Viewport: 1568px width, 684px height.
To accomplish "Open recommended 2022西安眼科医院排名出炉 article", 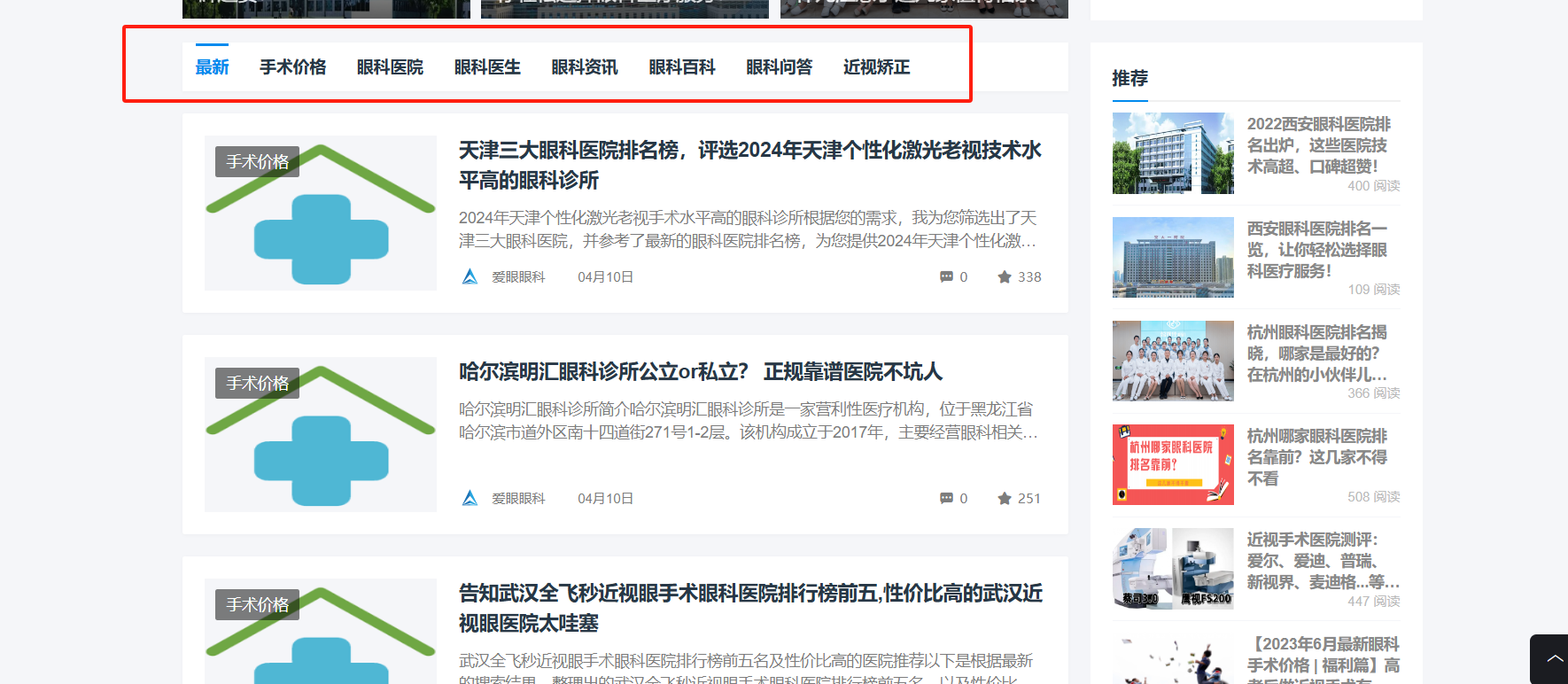I will point(1318,145).
